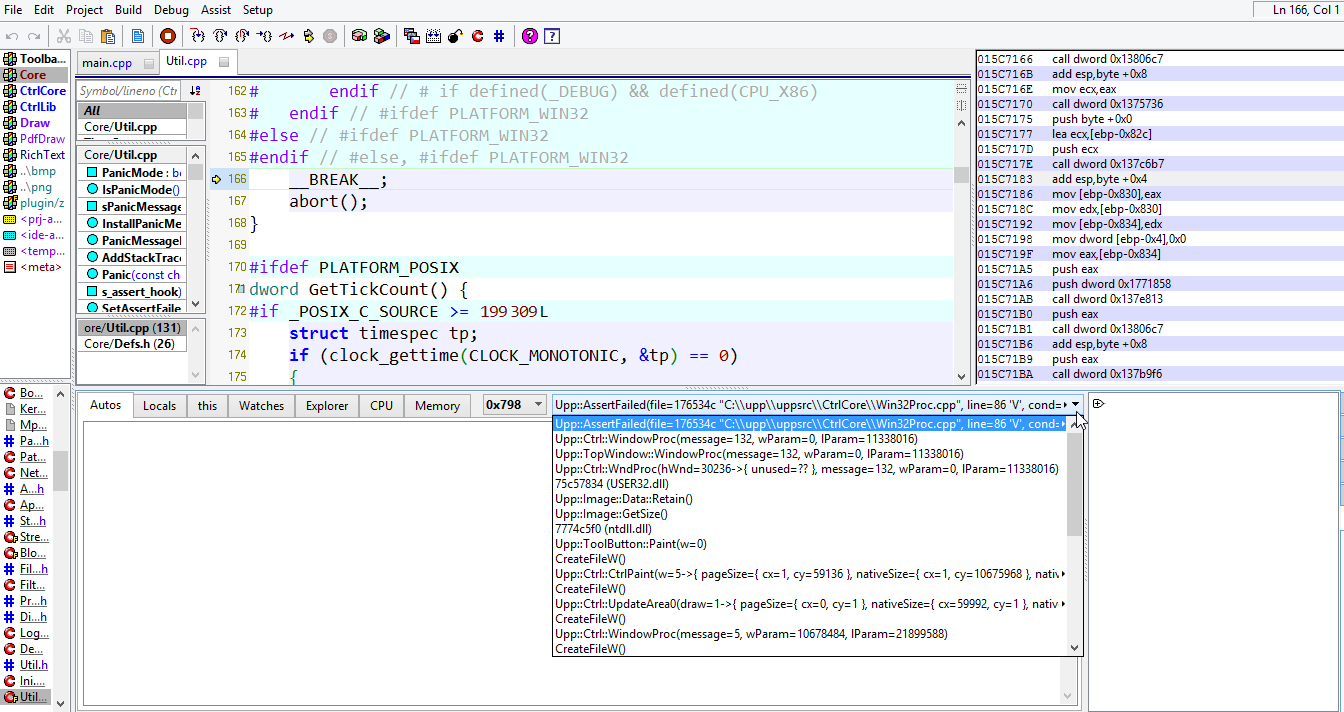Viewport: 1344px width, 712px height.
Task: Toggle symbol sort order A-Z button
Action: 195,91
